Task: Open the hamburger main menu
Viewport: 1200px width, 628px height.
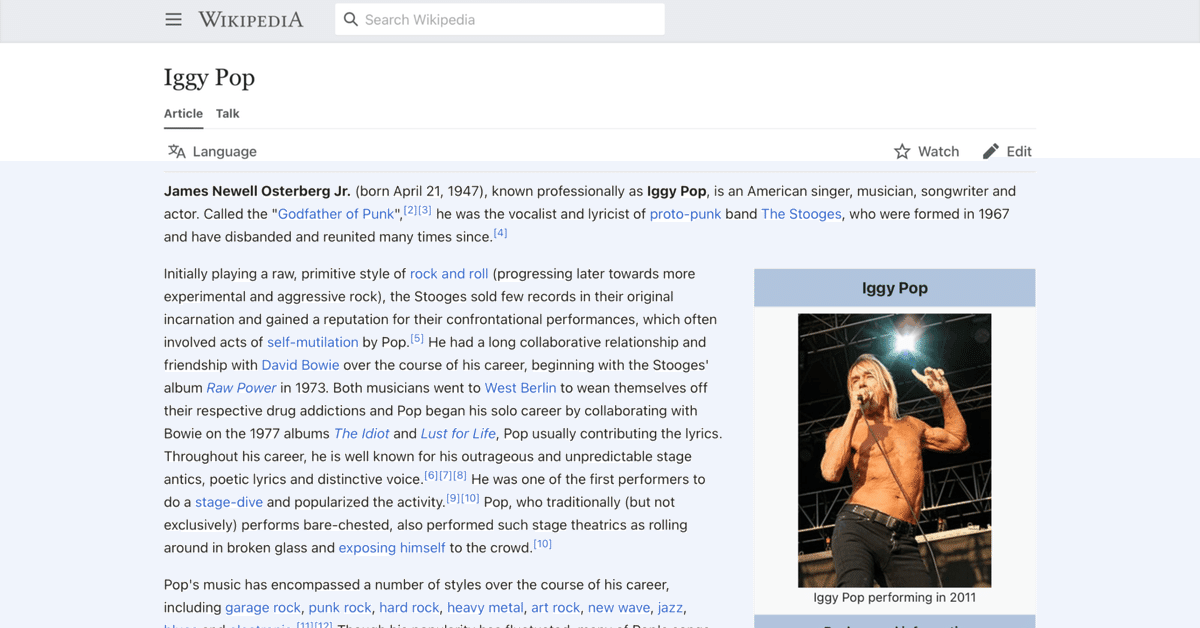Action: point(174,19)
